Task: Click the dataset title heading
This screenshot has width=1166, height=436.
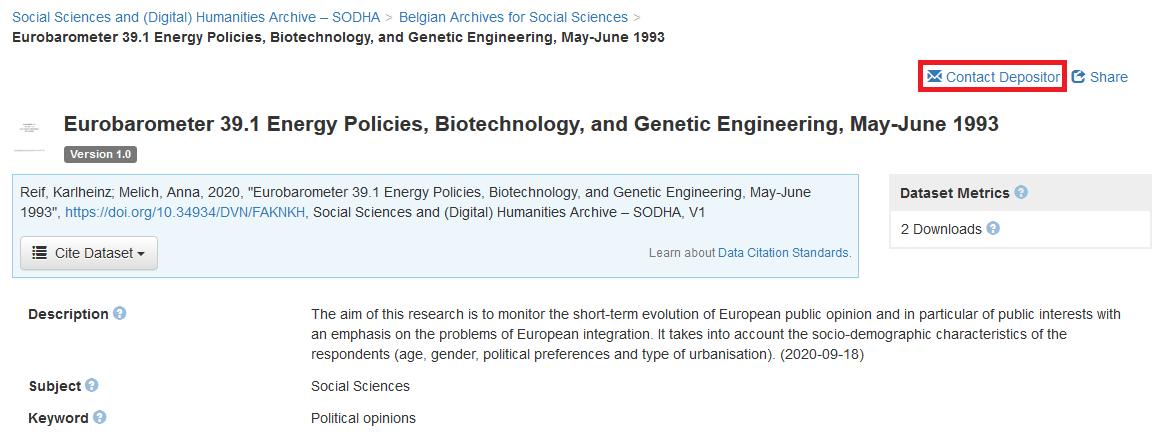Action: [x=531, y=124]
